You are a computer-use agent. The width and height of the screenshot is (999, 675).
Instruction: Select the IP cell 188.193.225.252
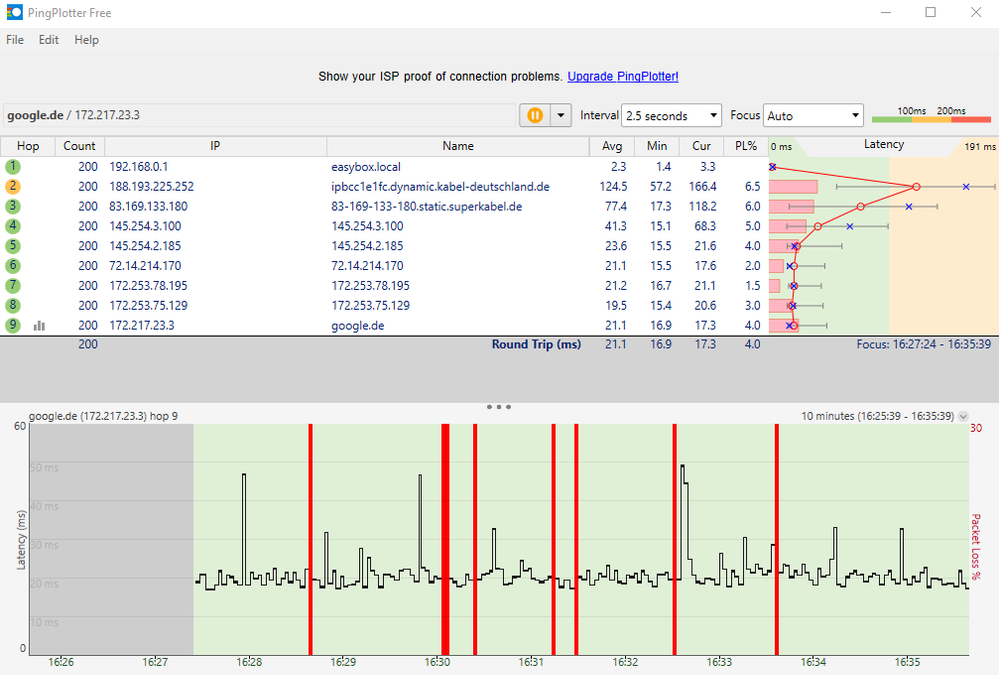[x=152, y=186]
